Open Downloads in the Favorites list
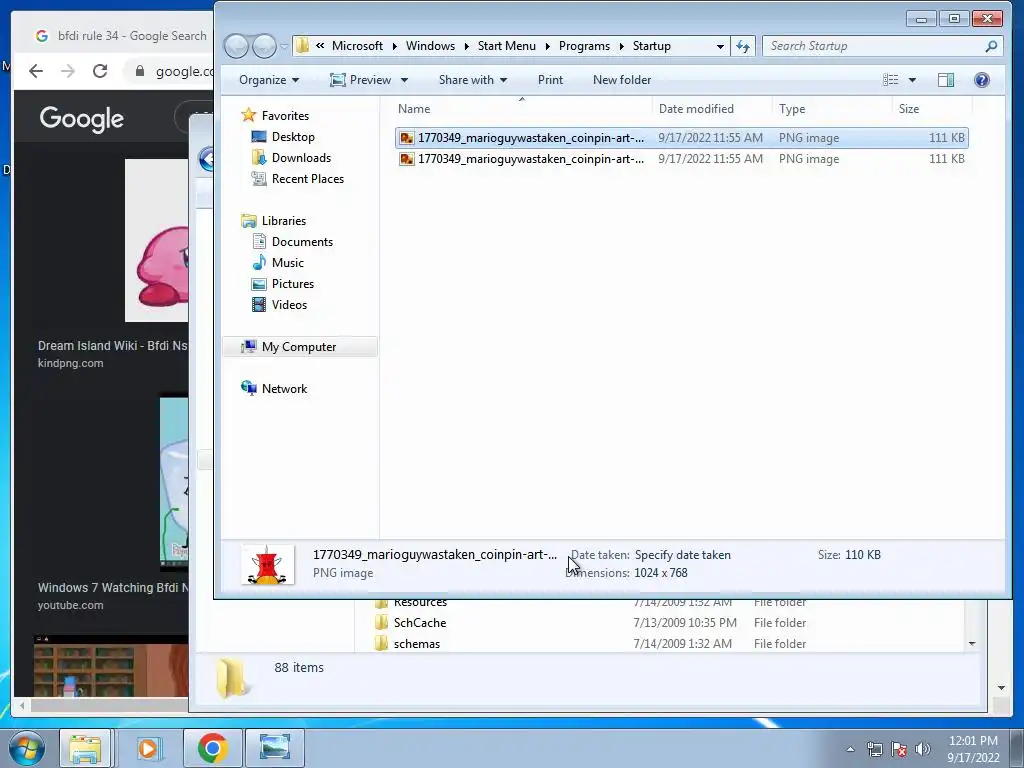The image size is (1024, 768). pyautogui.click(x=301, y=157)
